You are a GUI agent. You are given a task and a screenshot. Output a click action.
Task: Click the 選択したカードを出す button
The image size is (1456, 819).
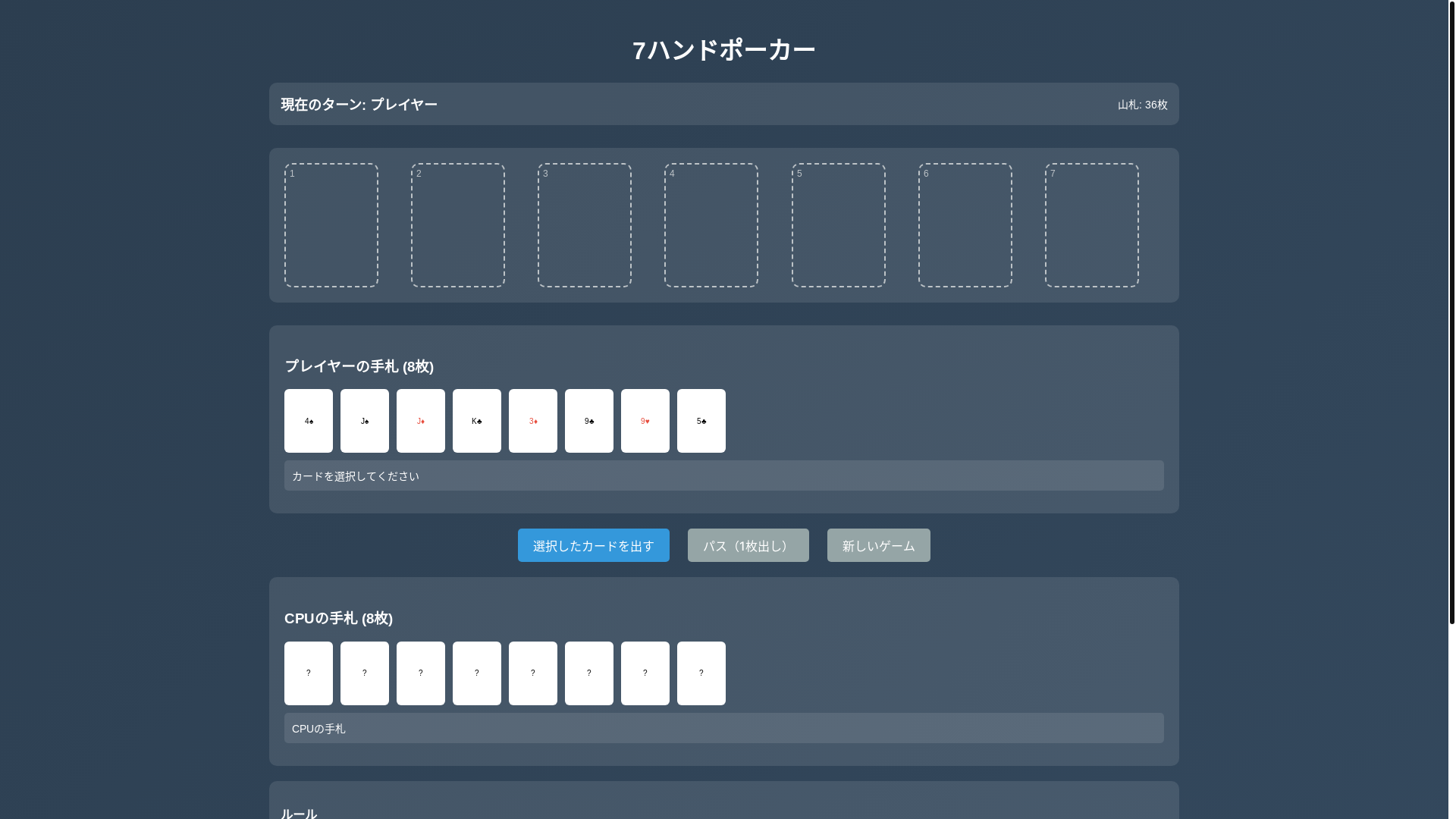[593, 545]
